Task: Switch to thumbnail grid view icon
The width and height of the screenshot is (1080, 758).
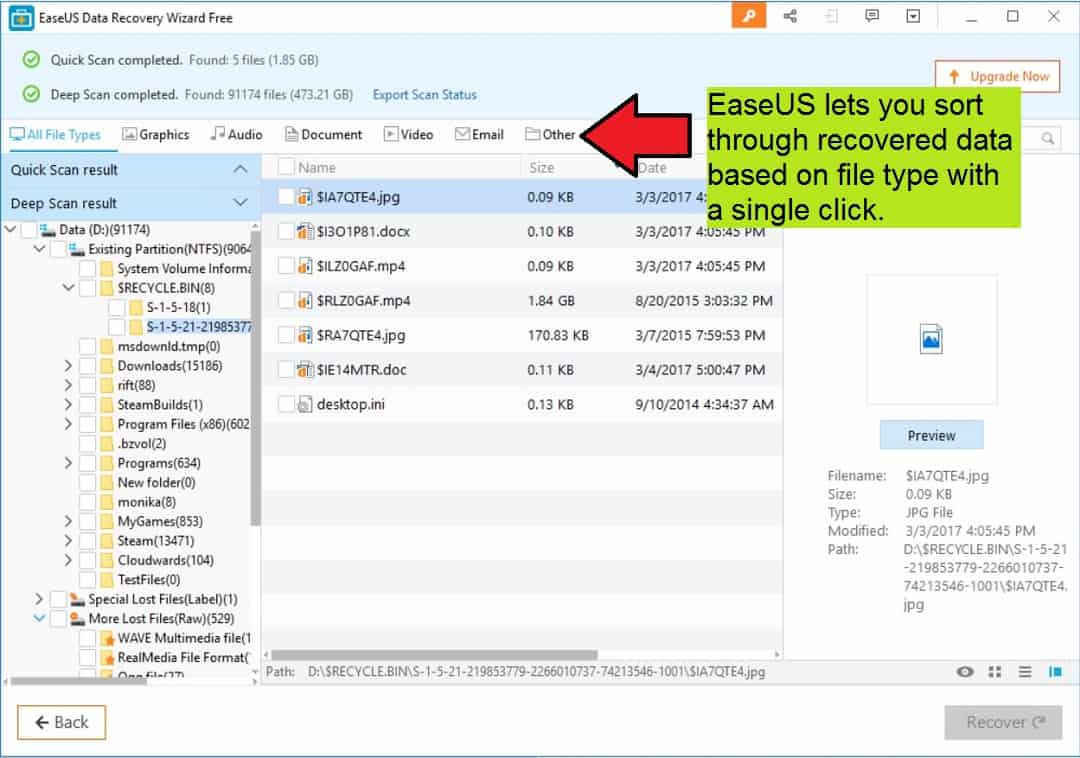Action: click(995, 672)
